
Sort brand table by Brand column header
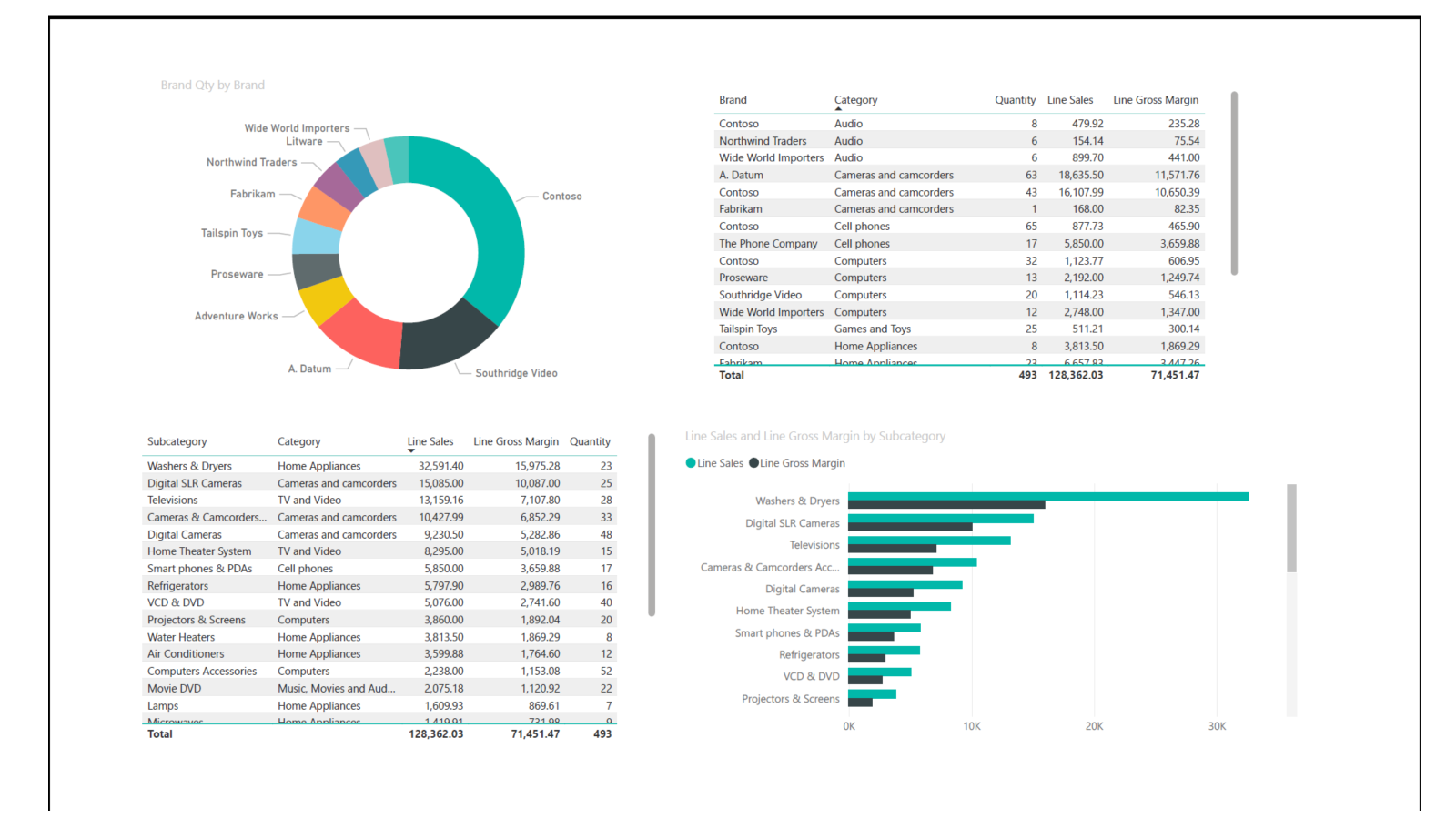(733, 100)
